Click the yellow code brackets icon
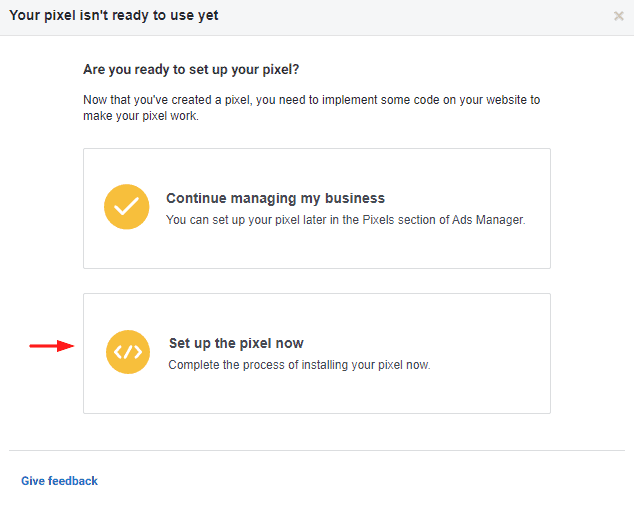 coord(128,352)
